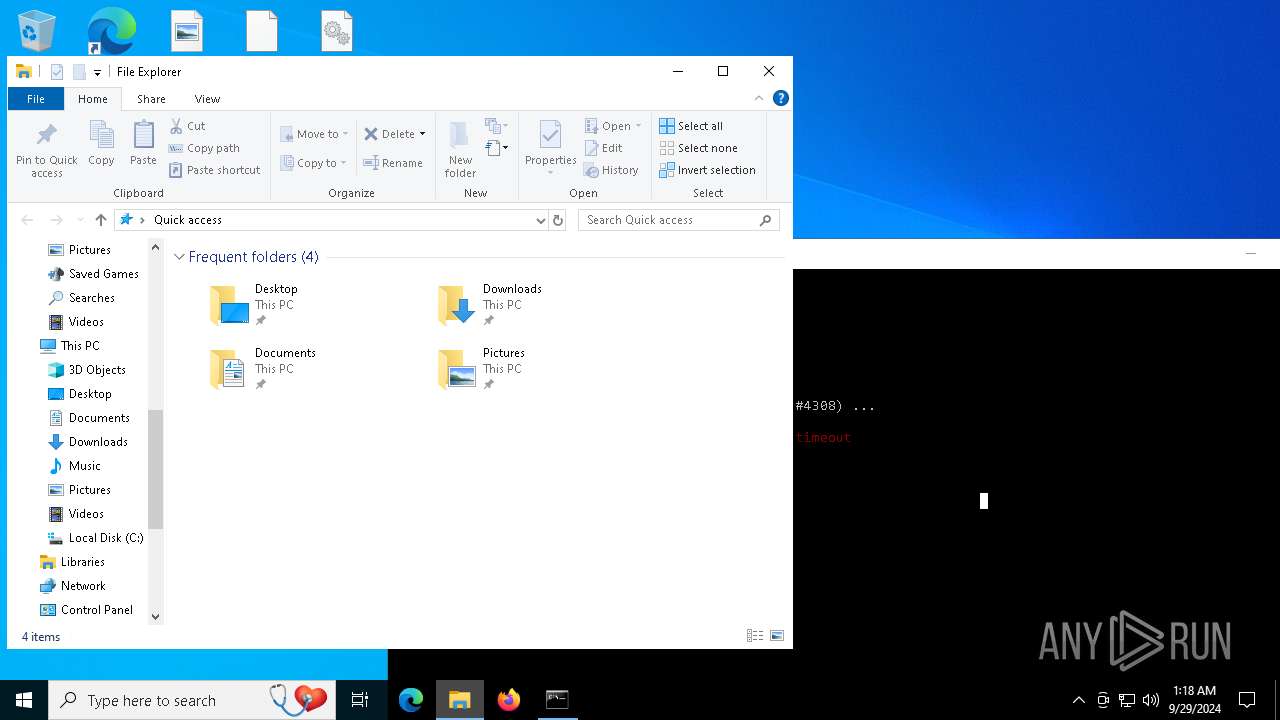
Task: Open the Downloads frequent folder
Action: pyautogui.click(x=490, y=305)
